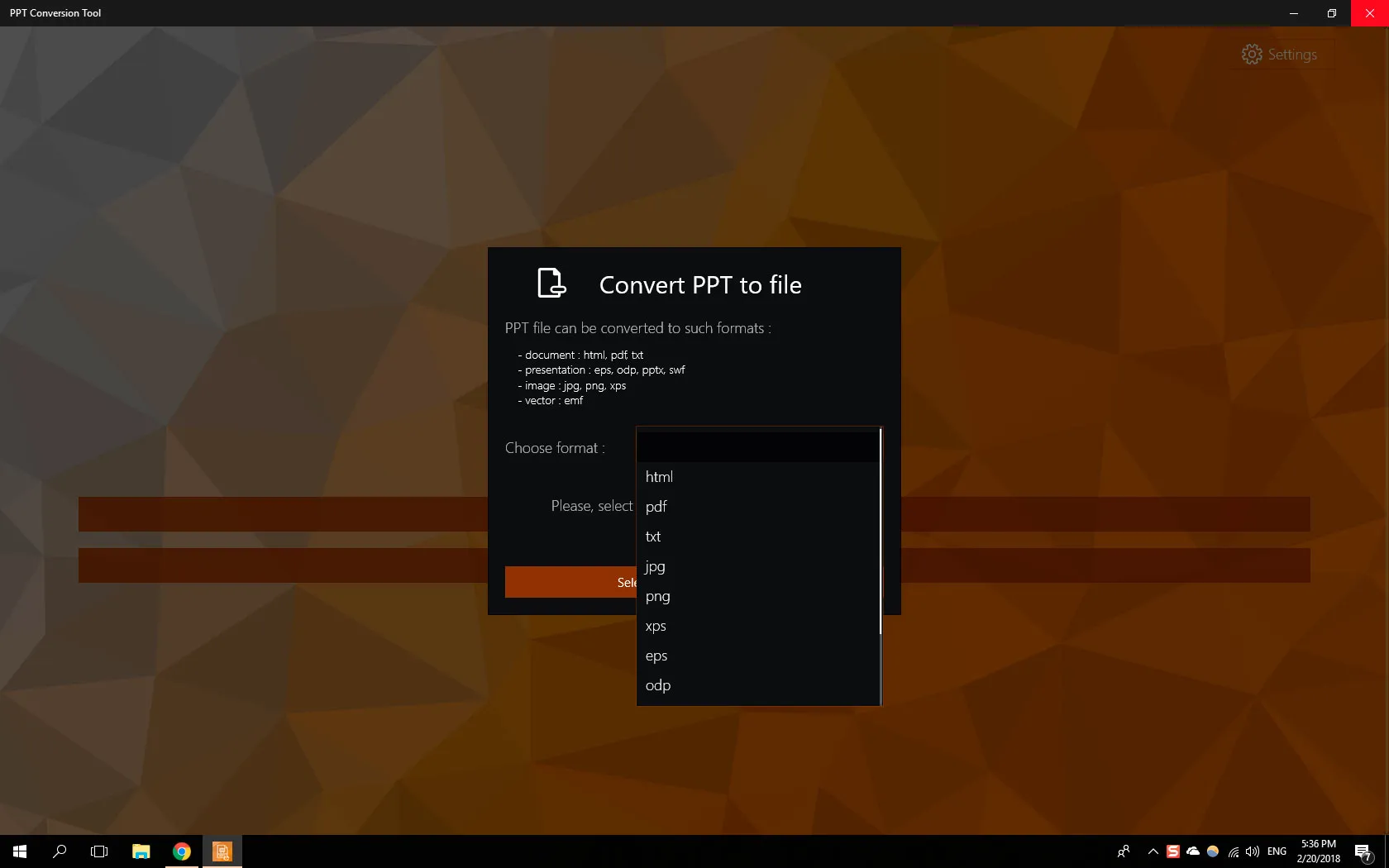Open File Explorer from the taskbar
The image size is (1389, 868).
coord(141,851)
